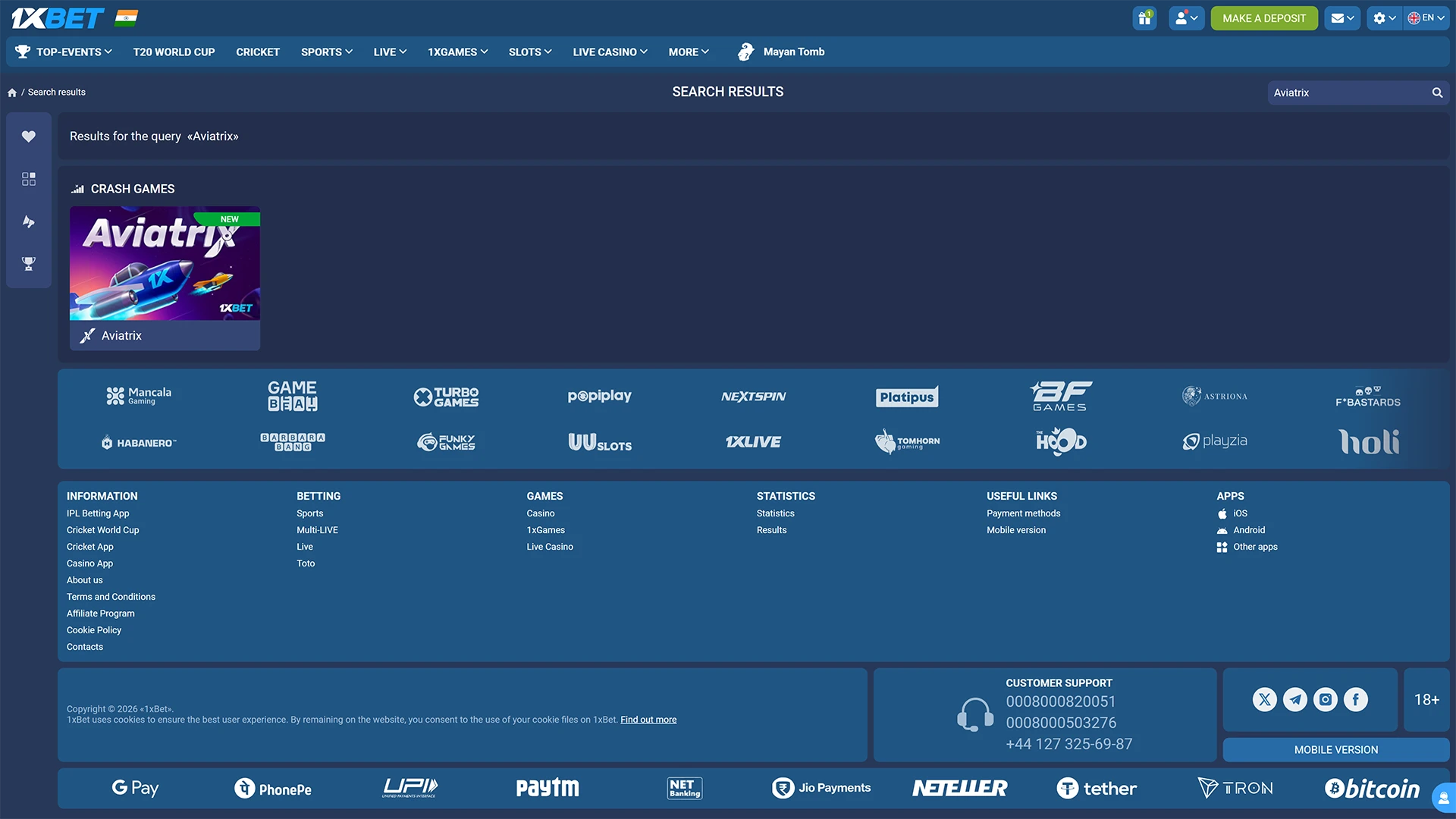
Task: Click the grid categories icon in sidebar
Action: point(29,179)
